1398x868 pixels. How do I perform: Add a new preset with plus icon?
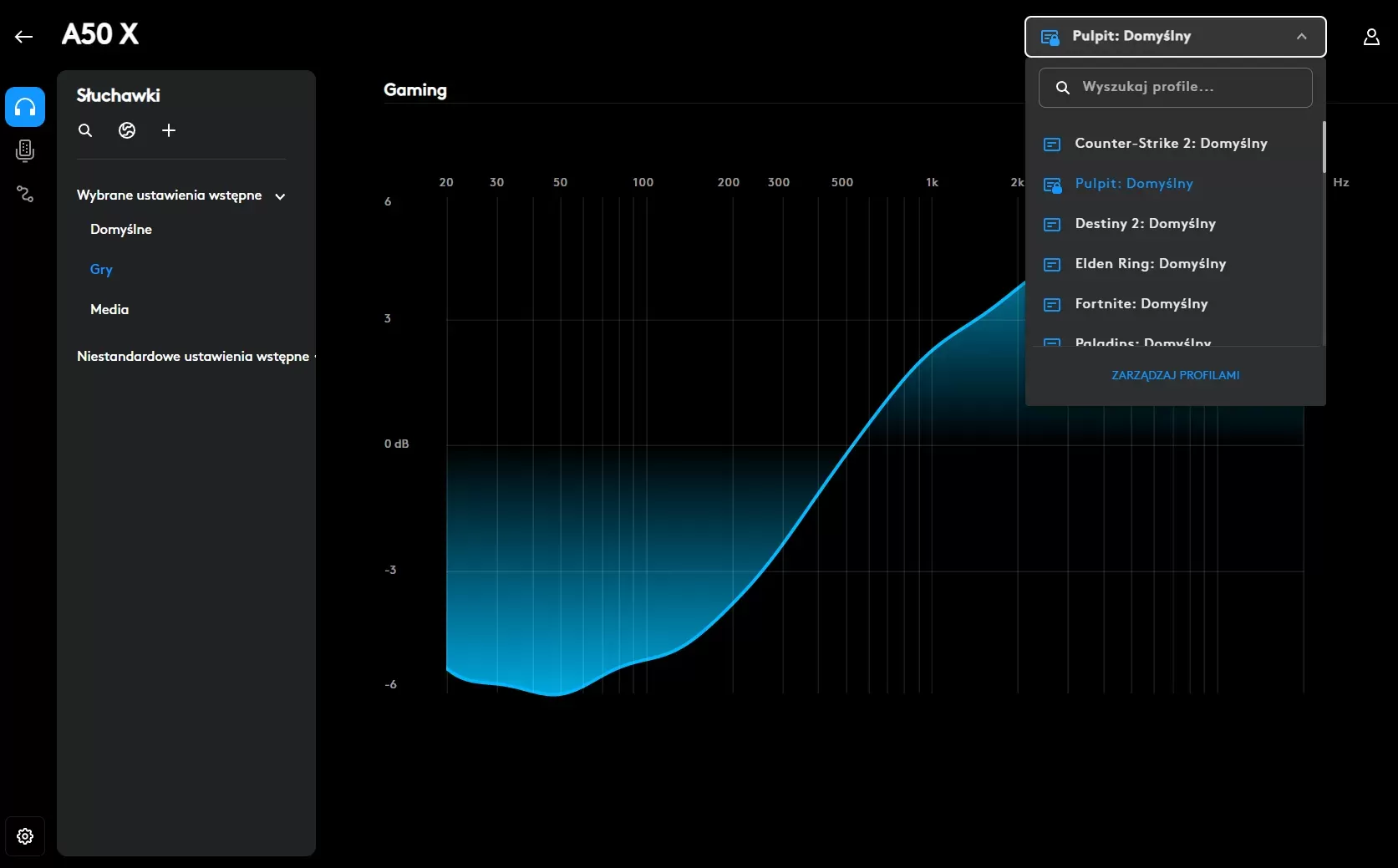pyautogui.click(x=169, y=130)
